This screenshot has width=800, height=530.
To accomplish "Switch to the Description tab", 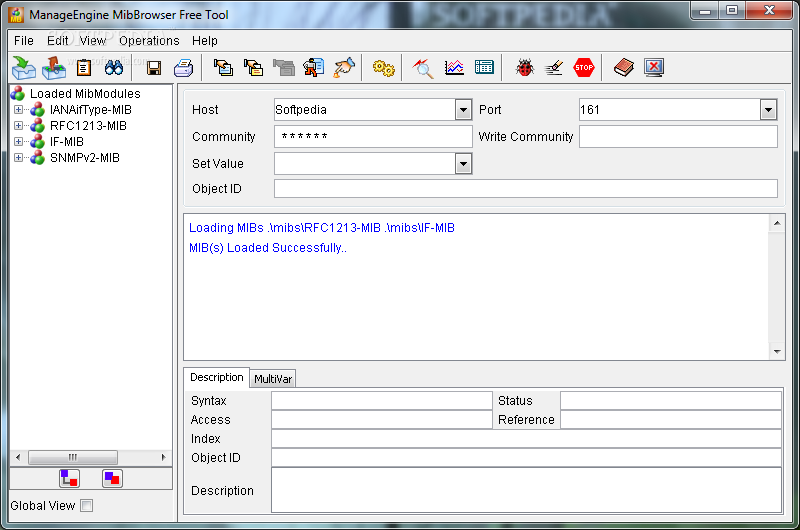I will tap(217, 377).
